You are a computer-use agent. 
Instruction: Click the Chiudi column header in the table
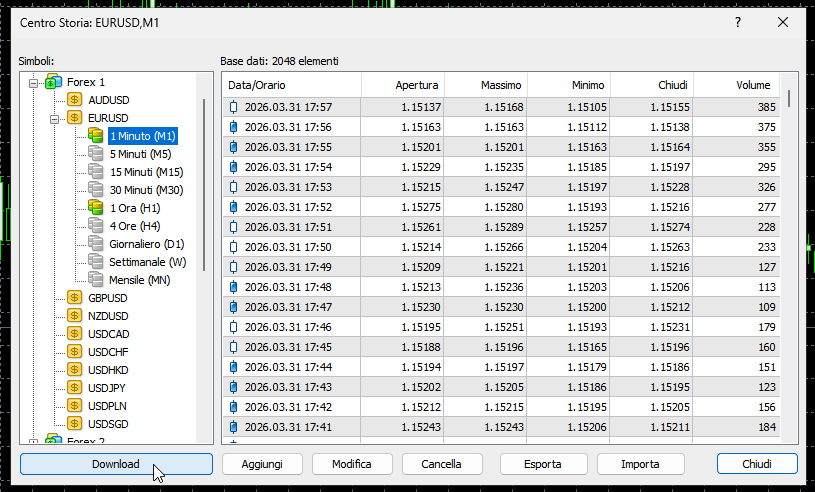tap(652, 85)
